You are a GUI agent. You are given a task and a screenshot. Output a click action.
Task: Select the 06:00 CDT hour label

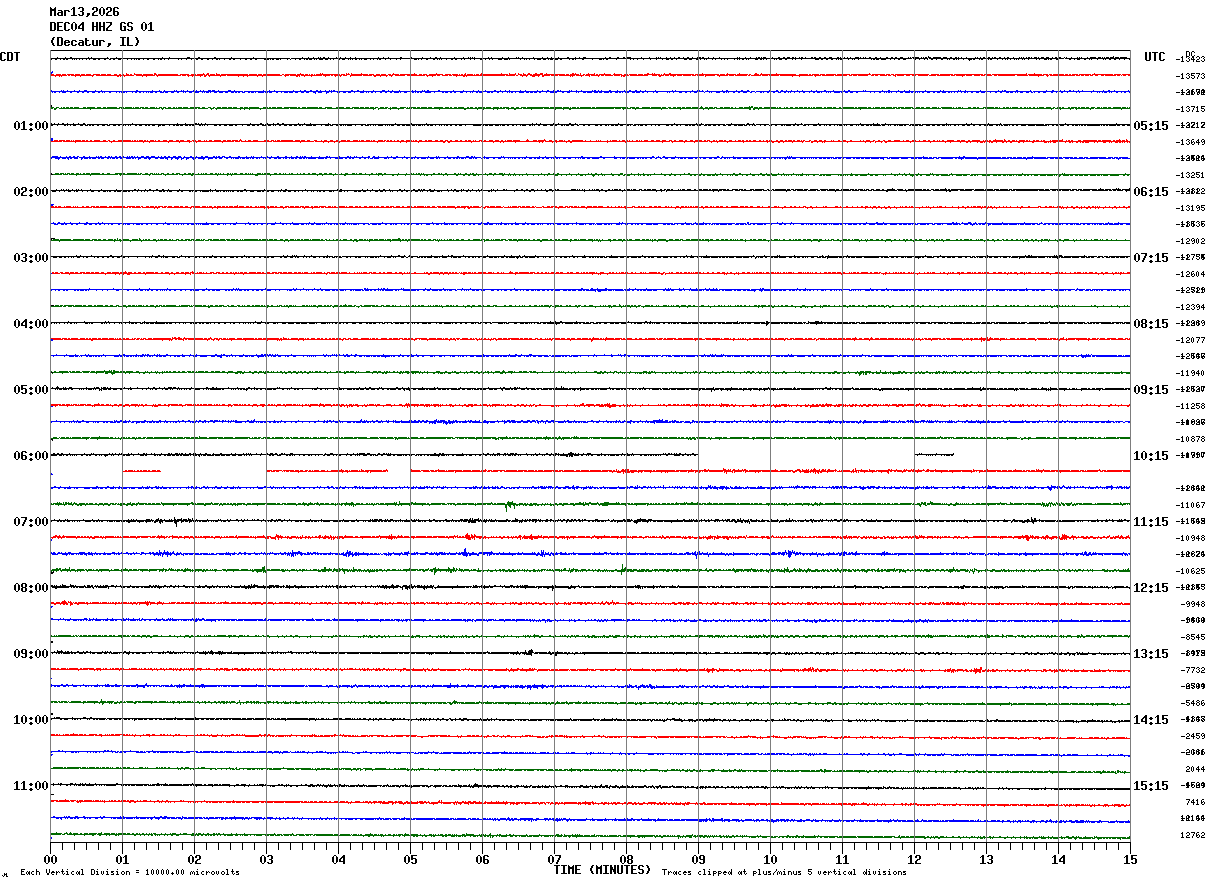coord(31,456)
